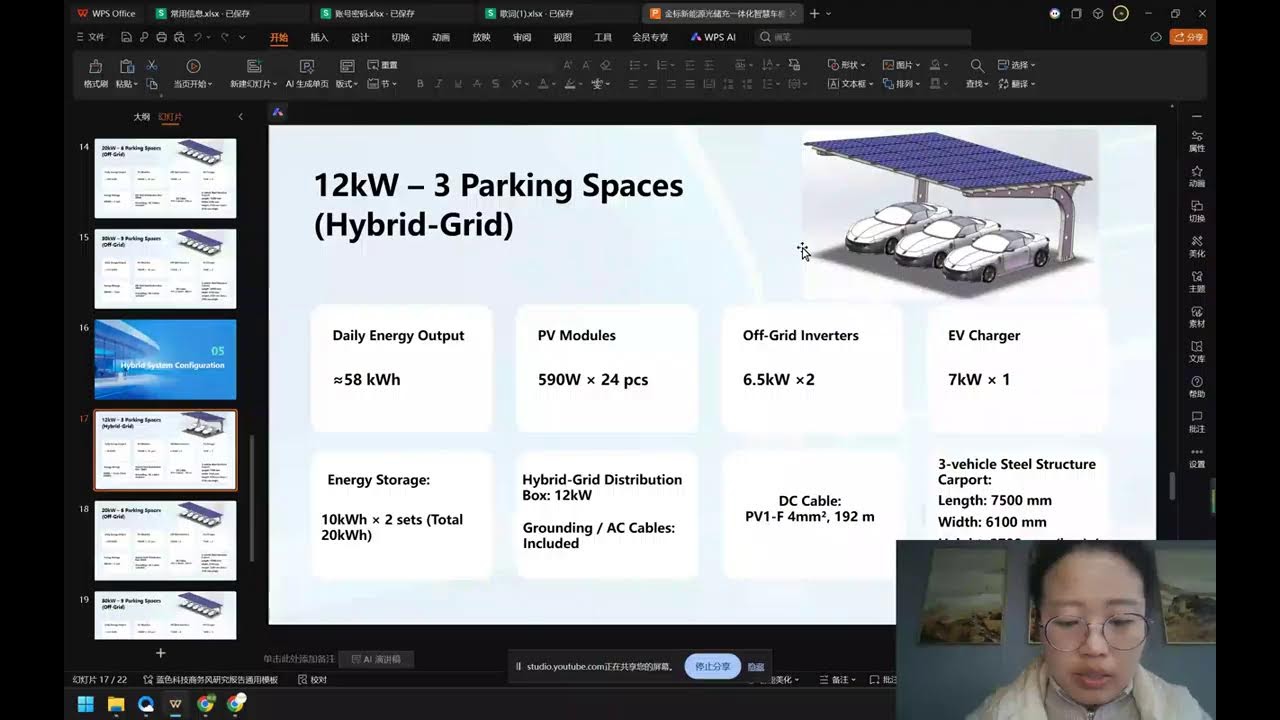The height and width of the screenshot is (720, 1280).
Task: Open the 文库 side panel icon
Action: coord(1197,351)
